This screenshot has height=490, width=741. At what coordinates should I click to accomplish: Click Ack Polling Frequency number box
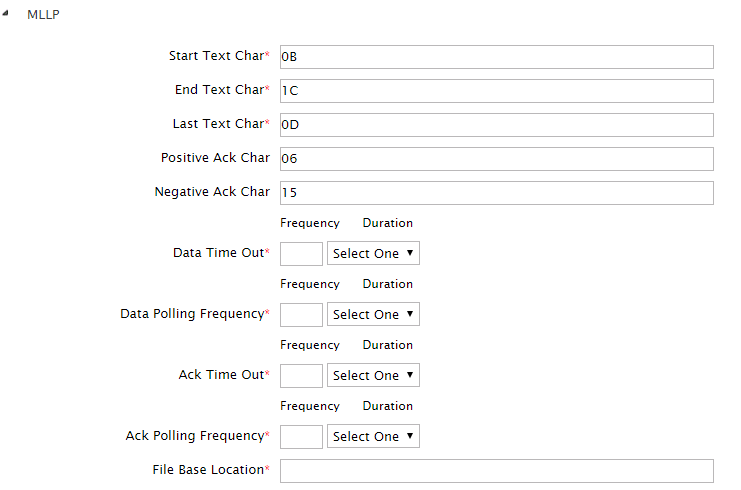pyautogui.click(x=301, y=436)
